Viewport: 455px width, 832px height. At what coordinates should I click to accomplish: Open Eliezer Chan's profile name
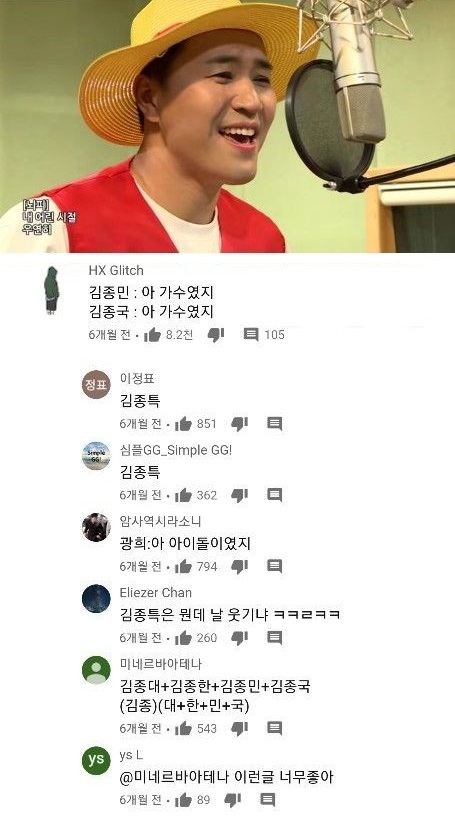[x=156, y=592]
